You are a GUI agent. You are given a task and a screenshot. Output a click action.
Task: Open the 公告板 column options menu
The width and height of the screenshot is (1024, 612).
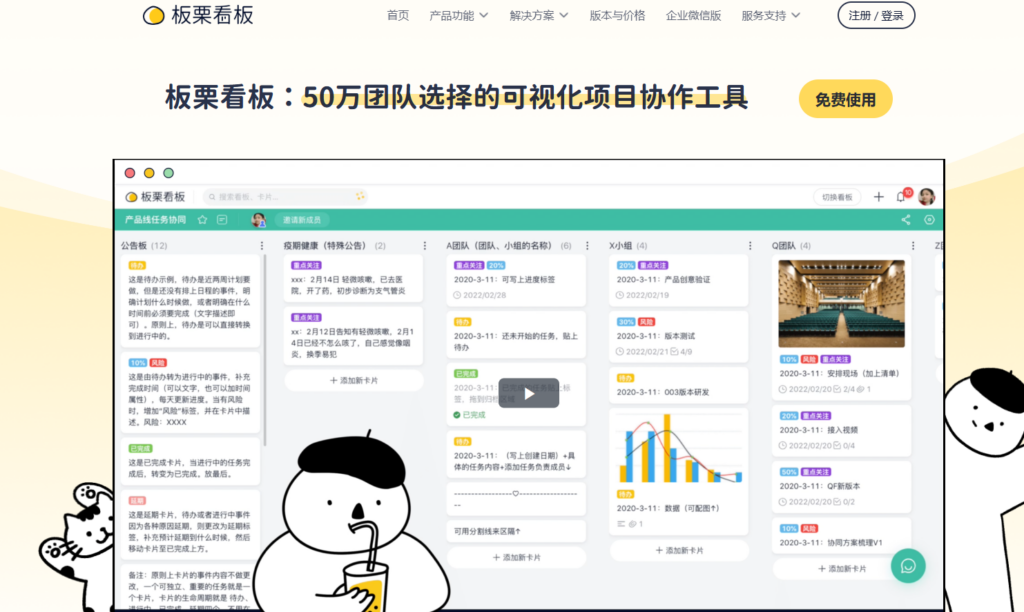(263, 245)
